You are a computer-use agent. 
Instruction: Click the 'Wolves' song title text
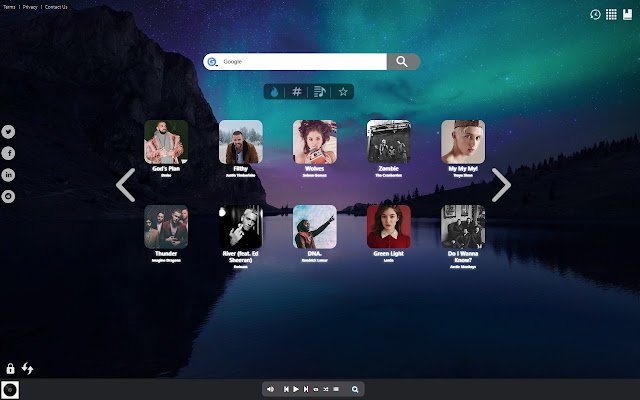click(x=315, y=169)
